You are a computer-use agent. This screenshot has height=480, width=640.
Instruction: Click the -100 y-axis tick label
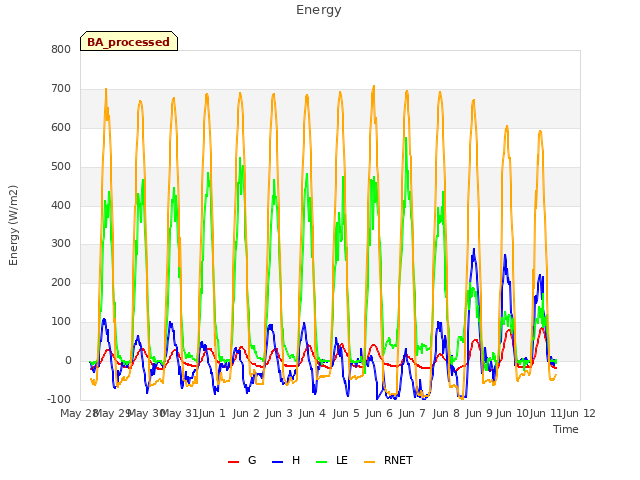tap(59, 399)
